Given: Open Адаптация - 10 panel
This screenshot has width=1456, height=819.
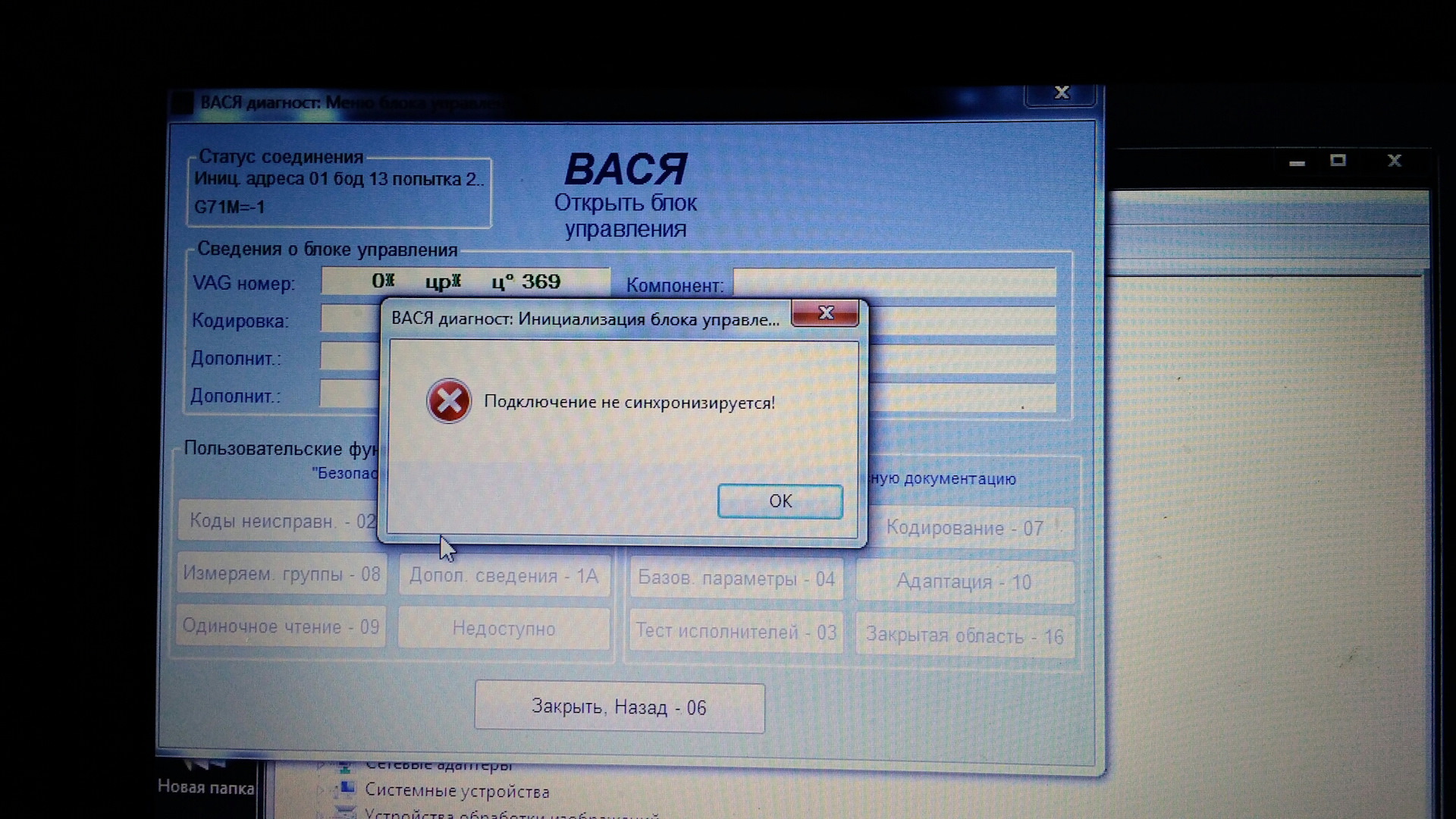Looking at the screenshot, I should (x=964, y=580).
